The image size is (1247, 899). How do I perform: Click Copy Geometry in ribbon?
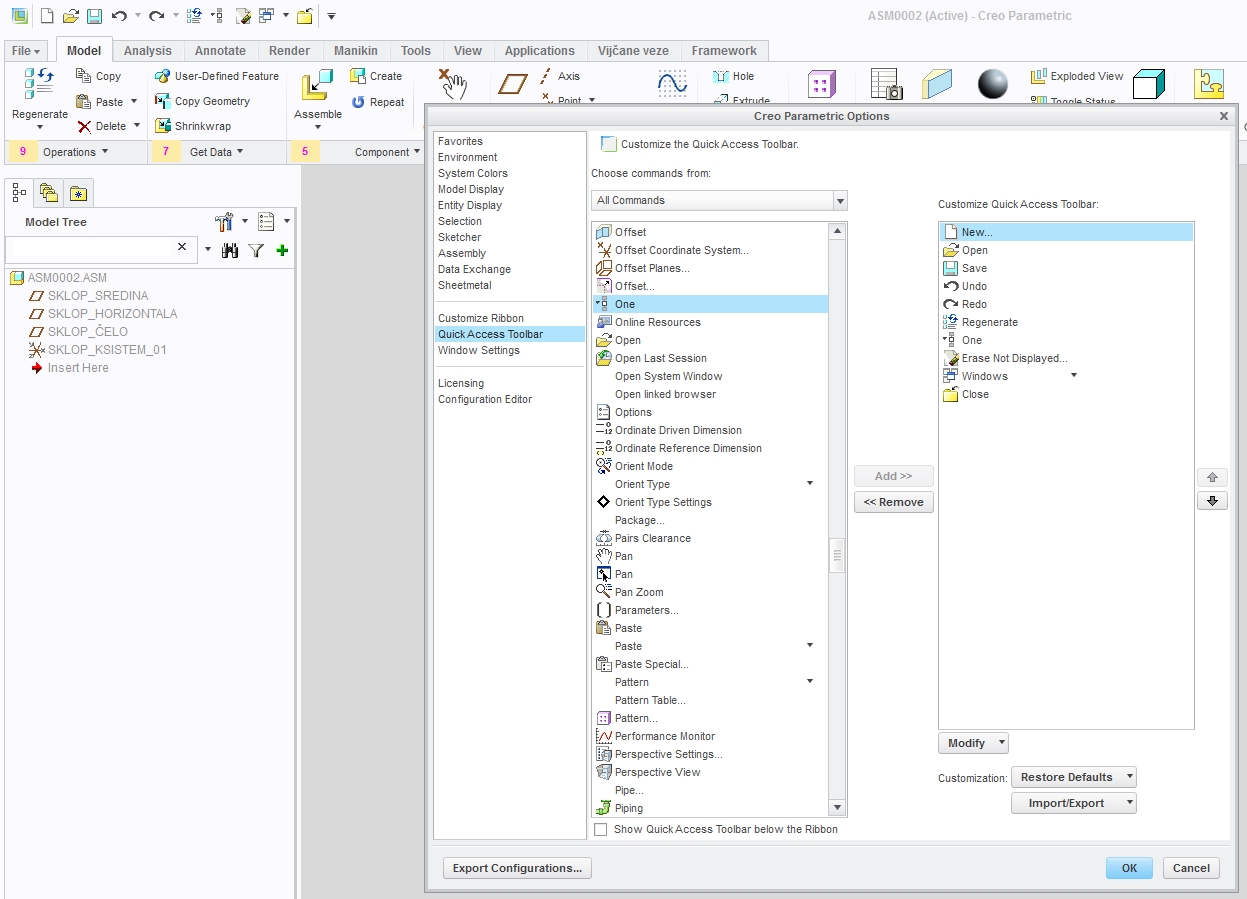click(202, 101)
